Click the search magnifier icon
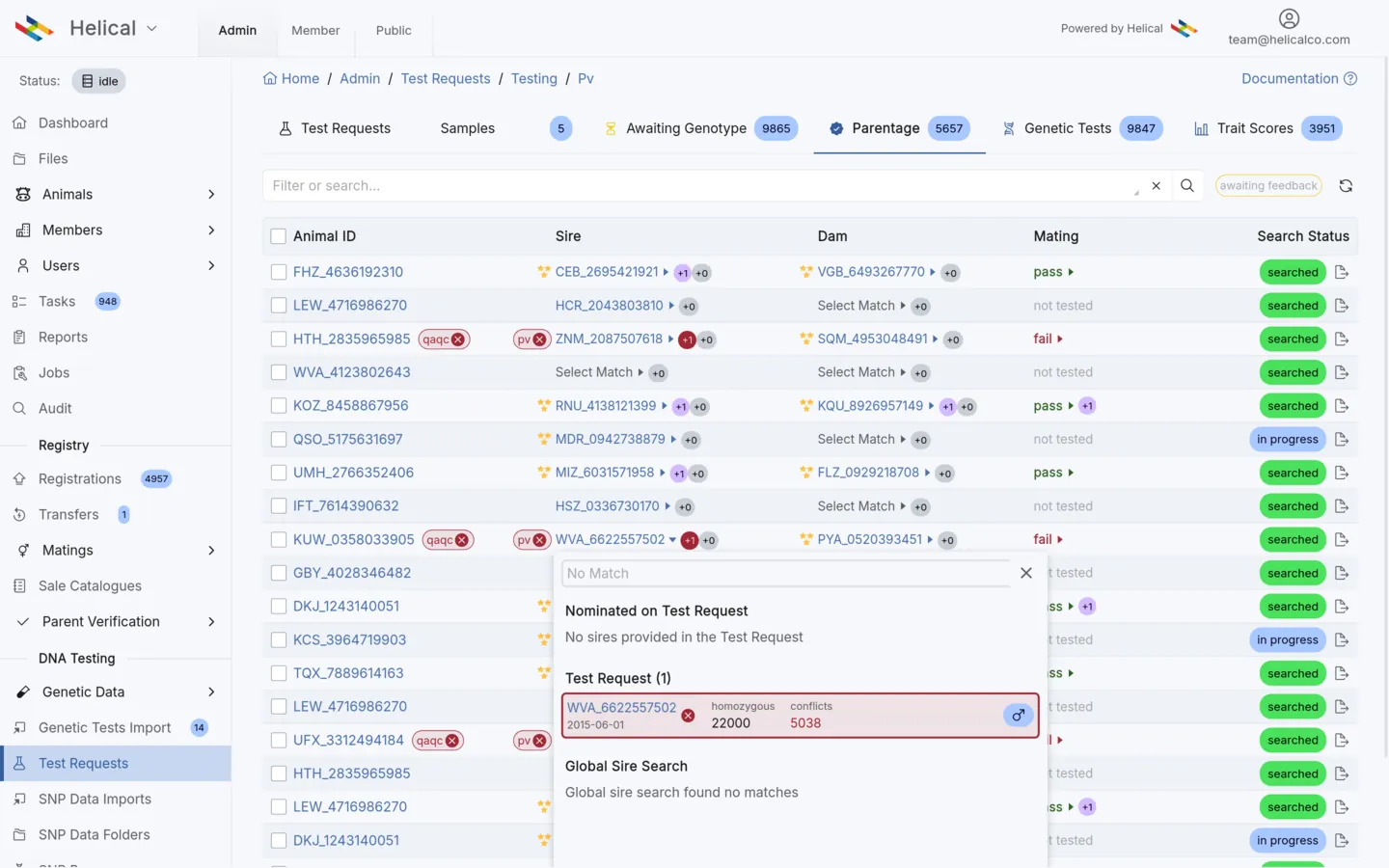 pos(1187,185)
